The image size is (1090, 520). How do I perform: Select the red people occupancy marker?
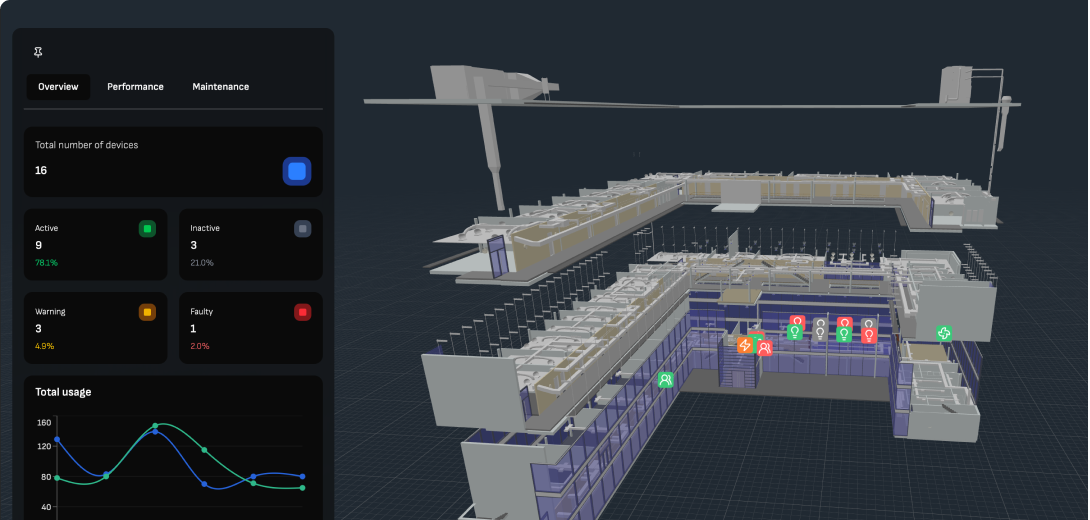(x=765, y=348)
